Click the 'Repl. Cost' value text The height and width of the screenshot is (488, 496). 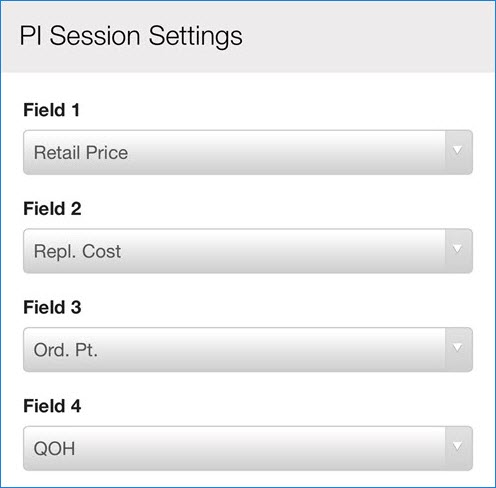(77, 251)
